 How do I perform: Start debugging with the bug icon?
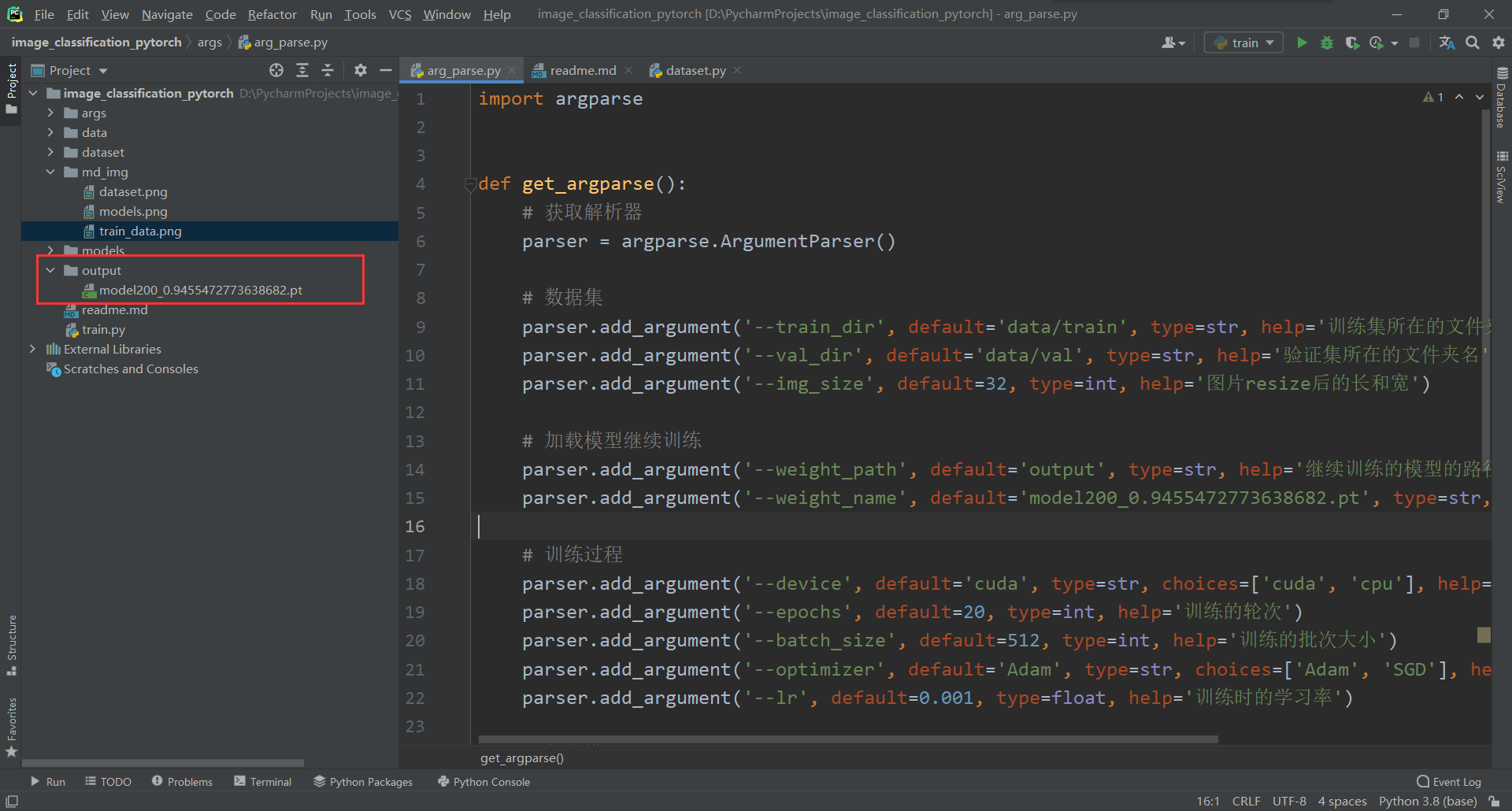coord(1327,43)
